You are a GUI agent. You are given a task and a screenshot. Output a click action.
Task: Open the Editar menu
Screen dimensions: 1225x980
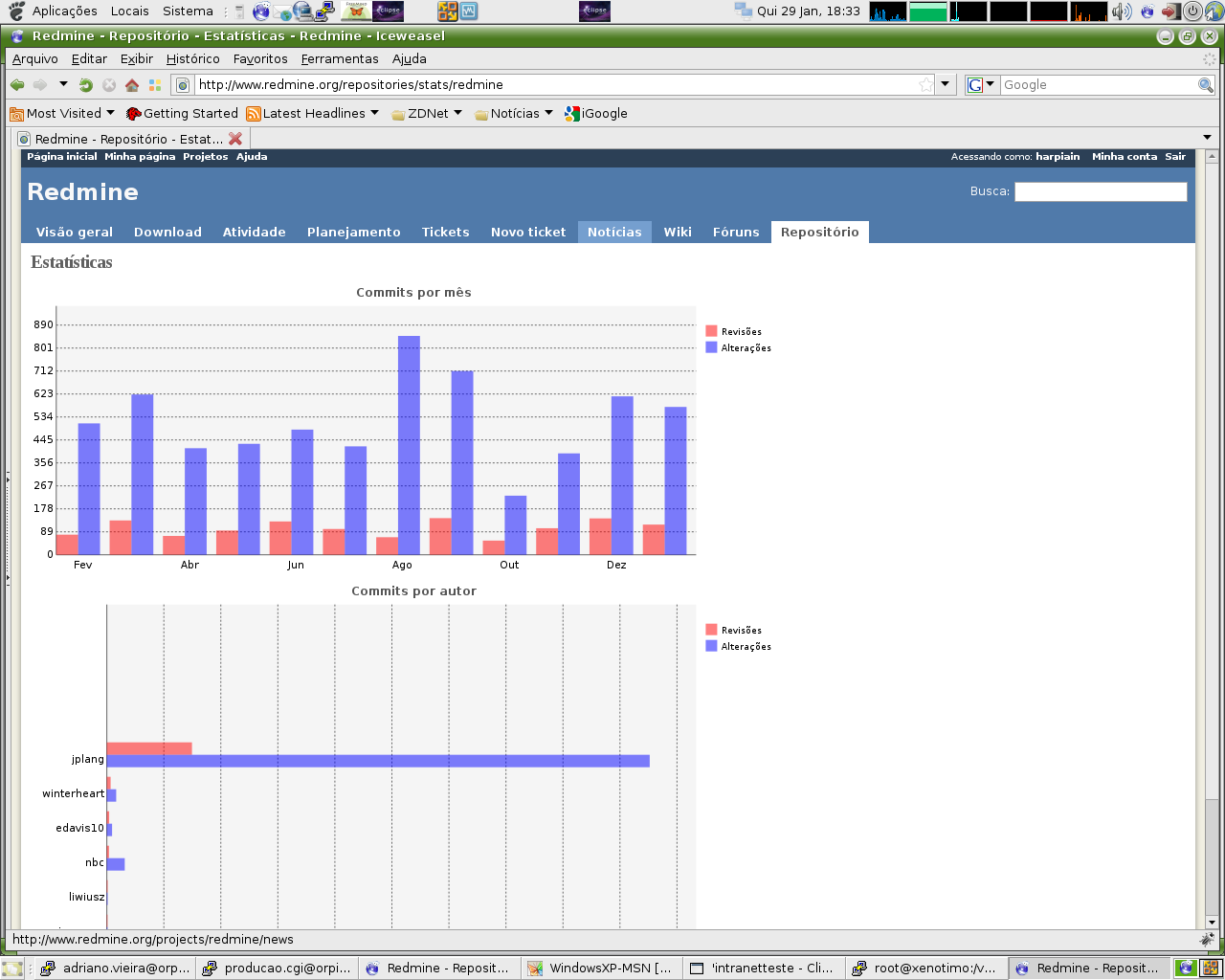(89, 58)
